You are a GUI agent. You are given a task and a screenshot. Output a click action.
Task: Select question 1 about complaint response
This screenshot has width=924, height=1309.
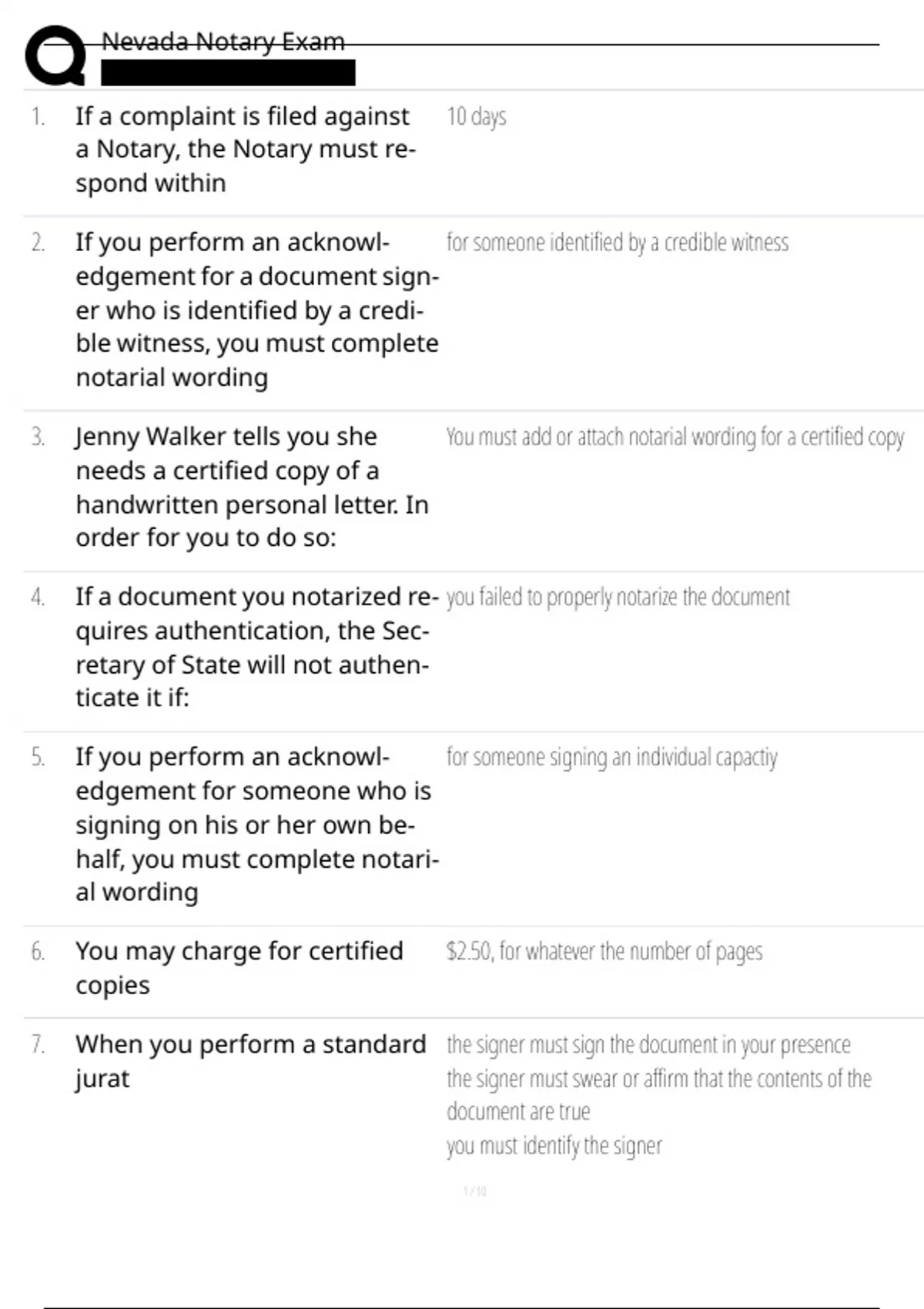click(245, 149)
